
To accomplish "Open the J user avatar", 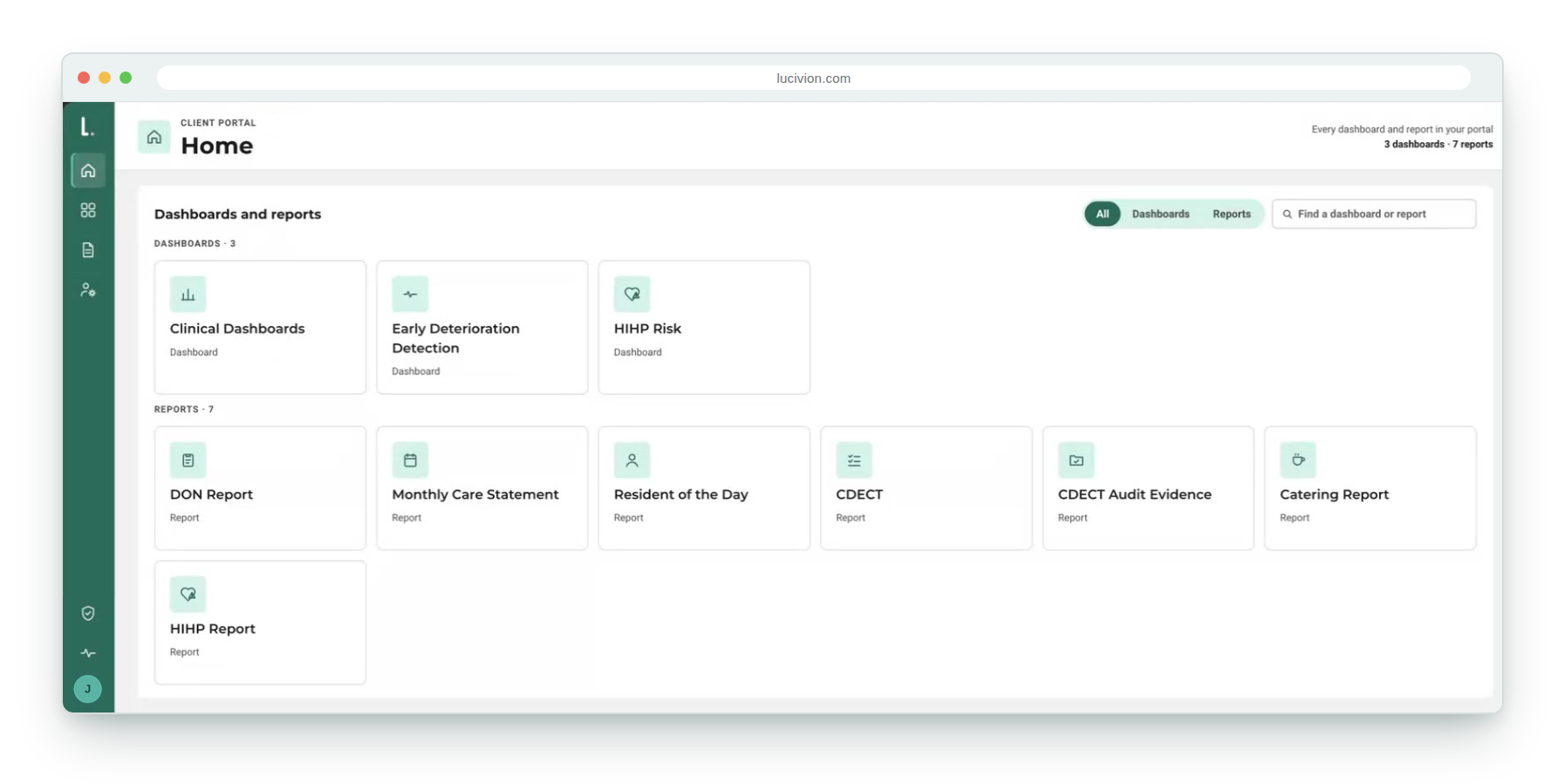I will pyautogui.click(x=87, y=690).
